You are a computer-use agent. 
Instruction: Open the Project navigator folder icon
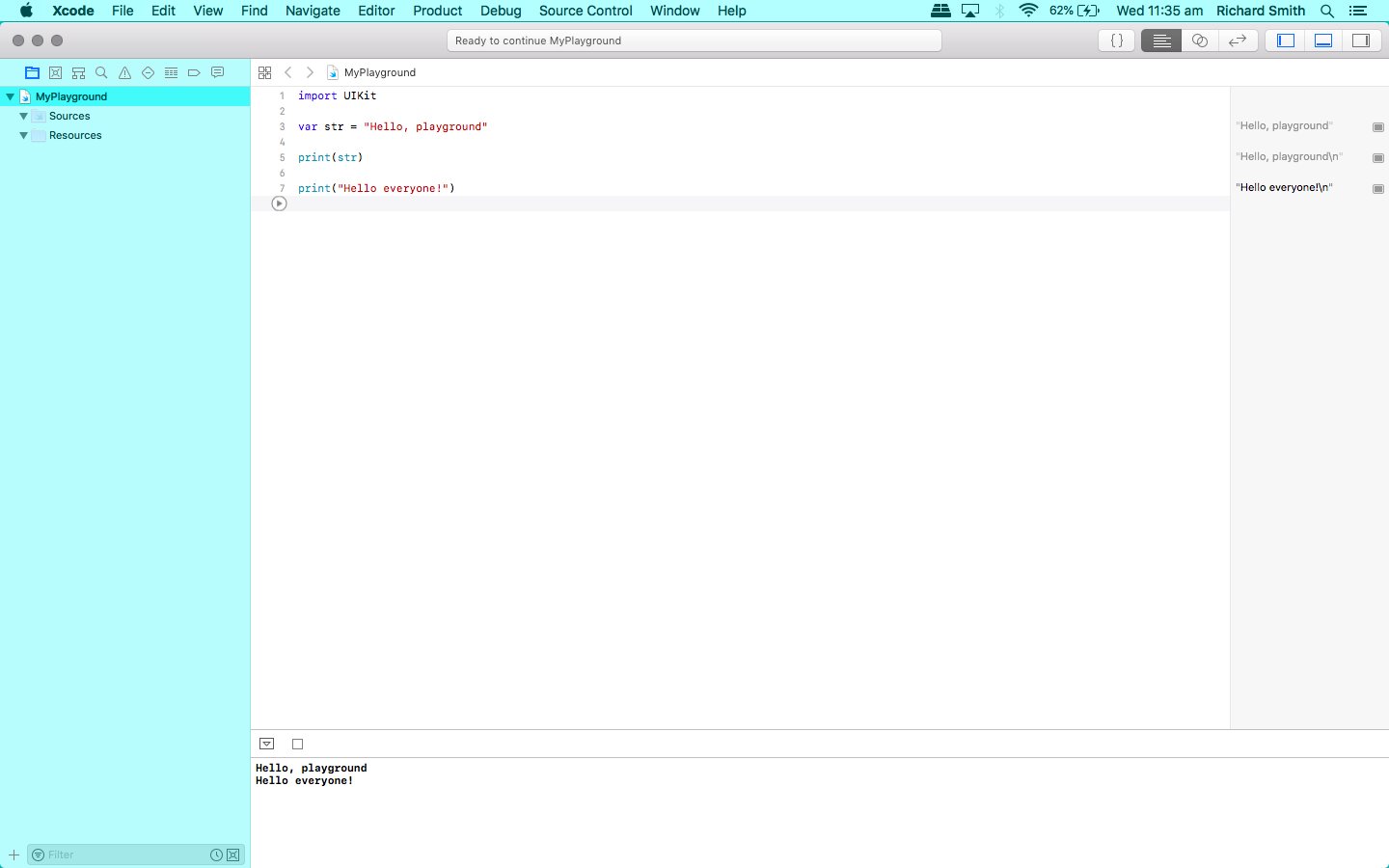(x=32, y=72)
